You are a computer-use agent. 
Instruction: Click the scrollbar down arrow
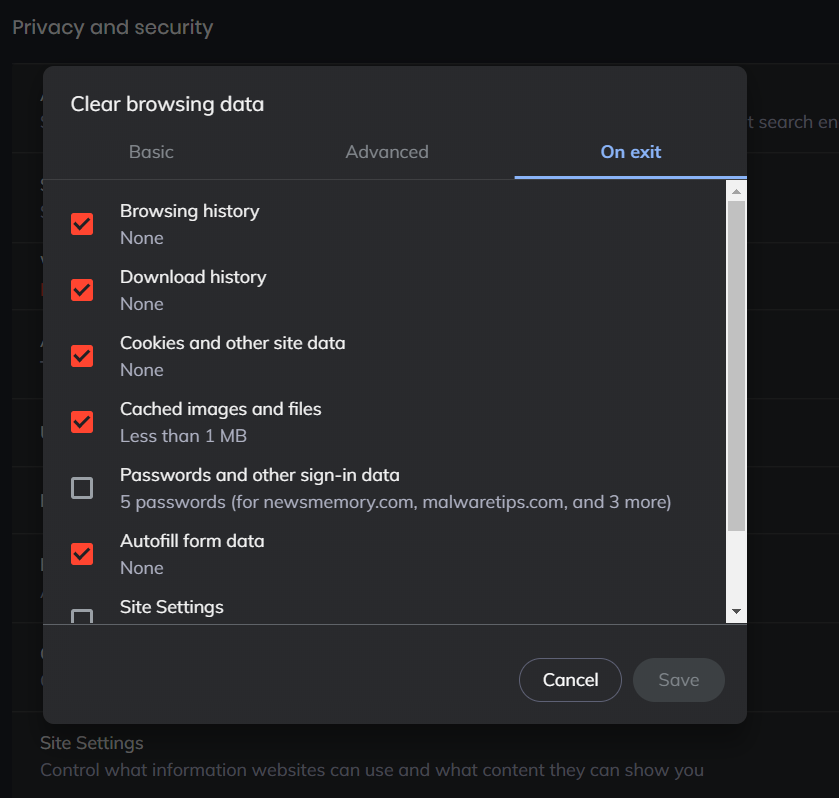(x=736, y=611)
